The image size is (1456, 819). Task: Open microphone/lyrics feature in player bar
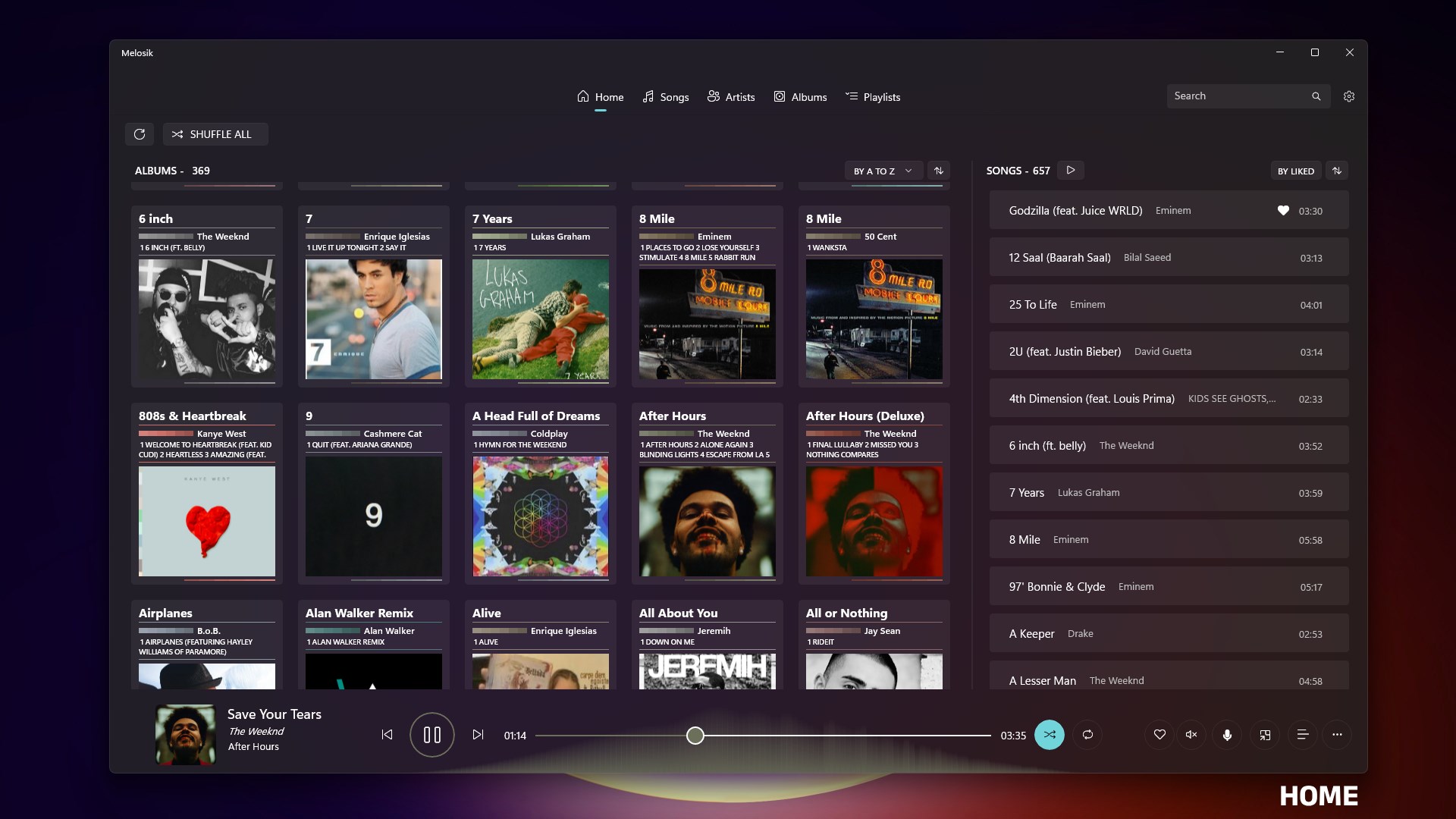pyautogui.click(x=1227, y=735)
